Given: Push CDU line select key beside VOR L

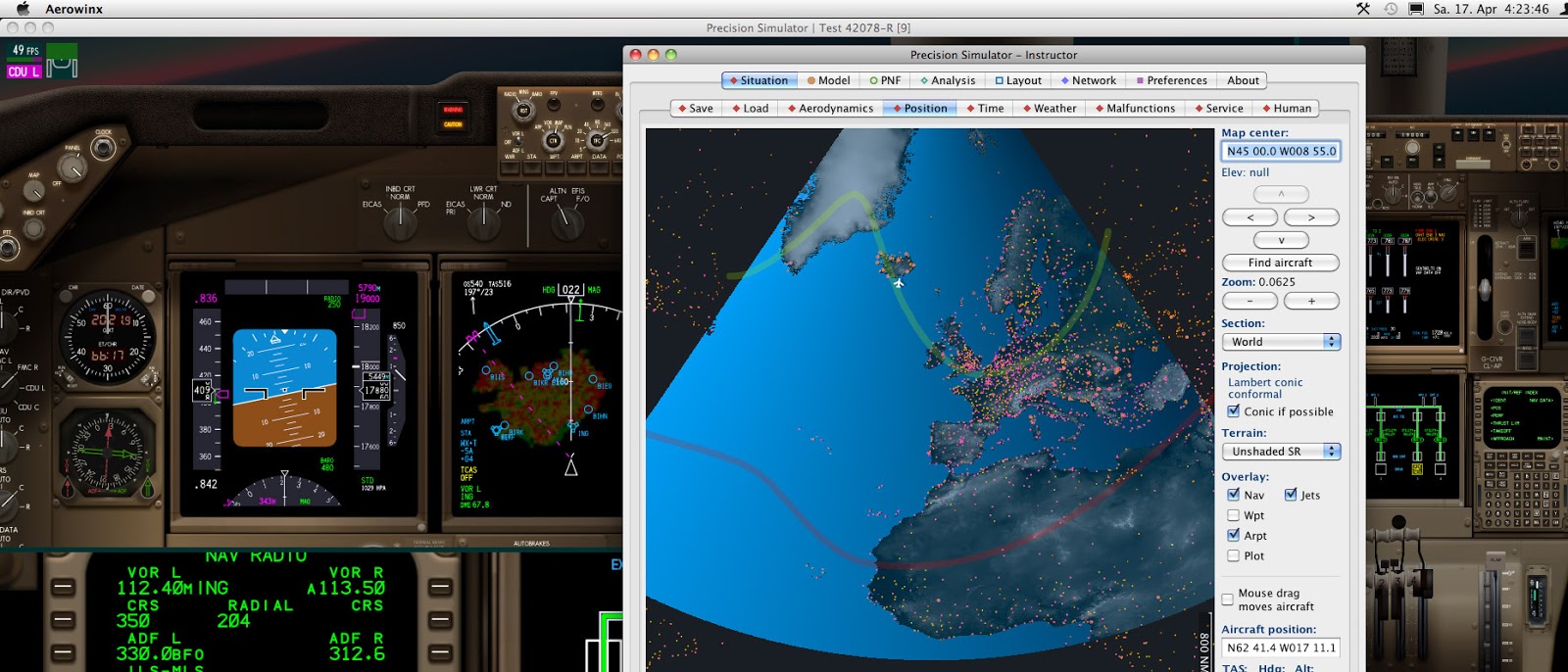Looking at the screenshot, I should 63,588.
